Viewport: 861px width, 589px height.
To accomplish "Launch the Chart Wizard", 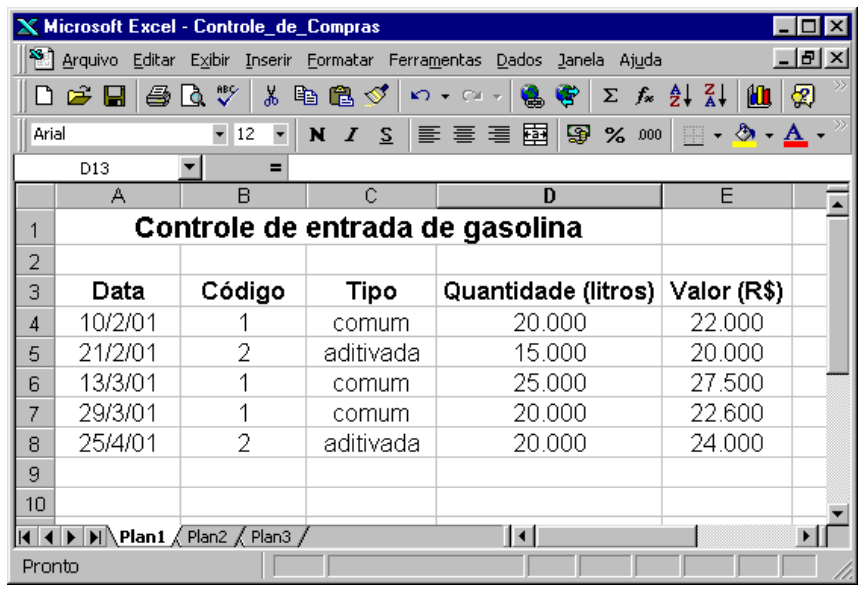I will click(x=759, y=97).
